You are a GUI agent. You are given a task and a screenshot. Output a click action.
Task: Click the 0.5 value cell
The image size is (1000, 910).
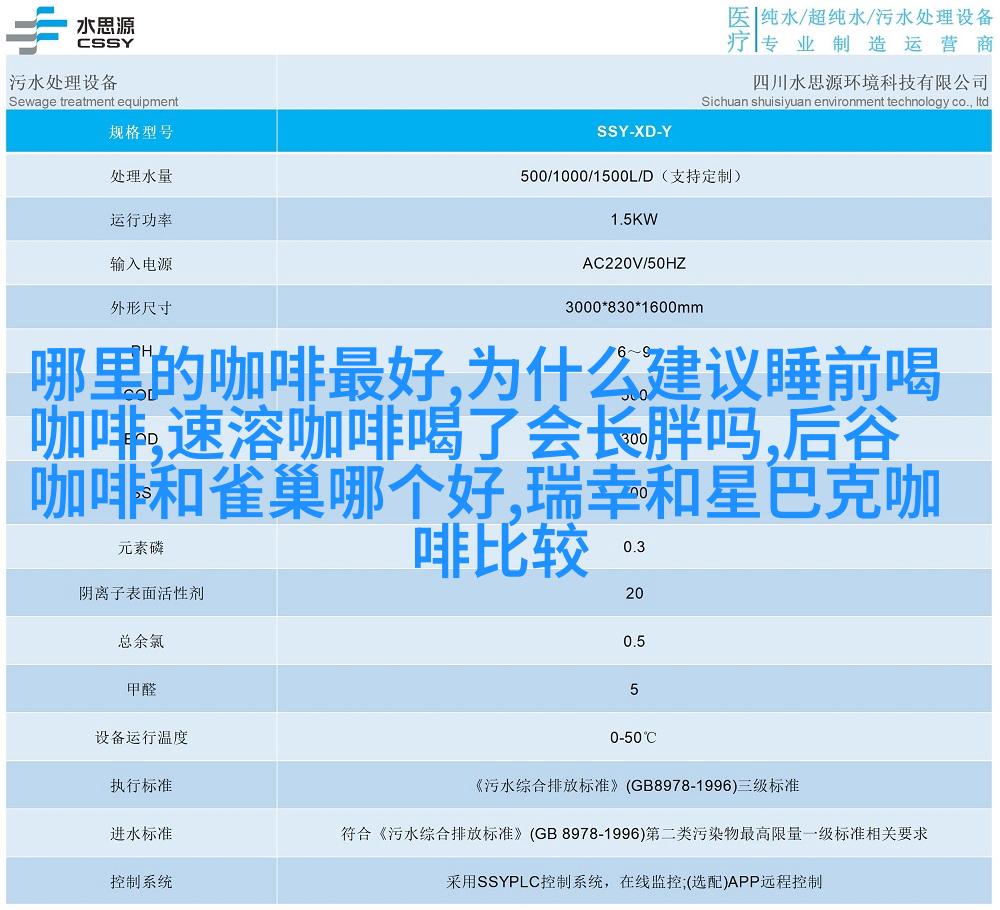pos(634,642)
